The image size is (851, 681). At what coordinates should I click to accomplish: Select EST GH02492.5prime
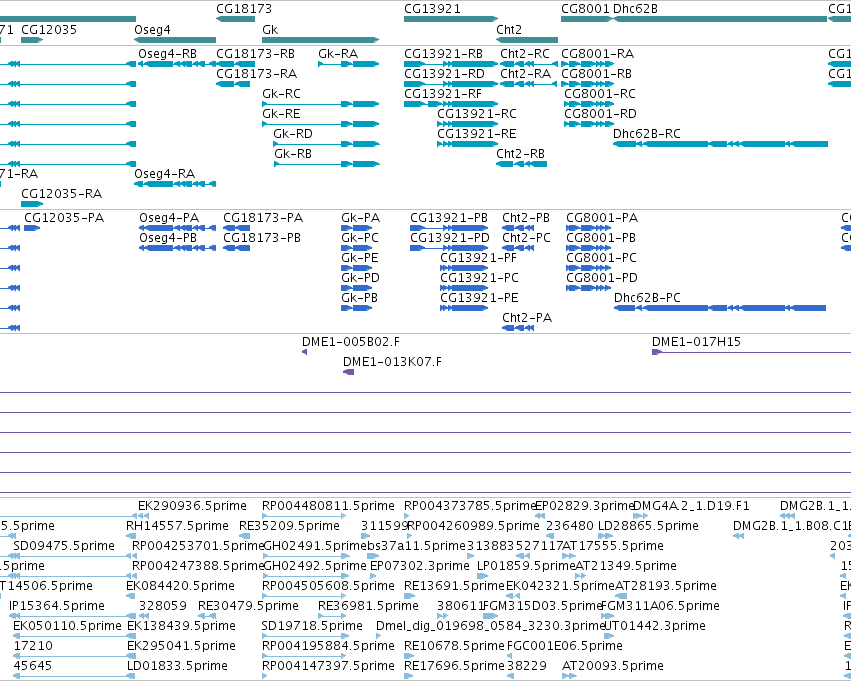point(306,576)
